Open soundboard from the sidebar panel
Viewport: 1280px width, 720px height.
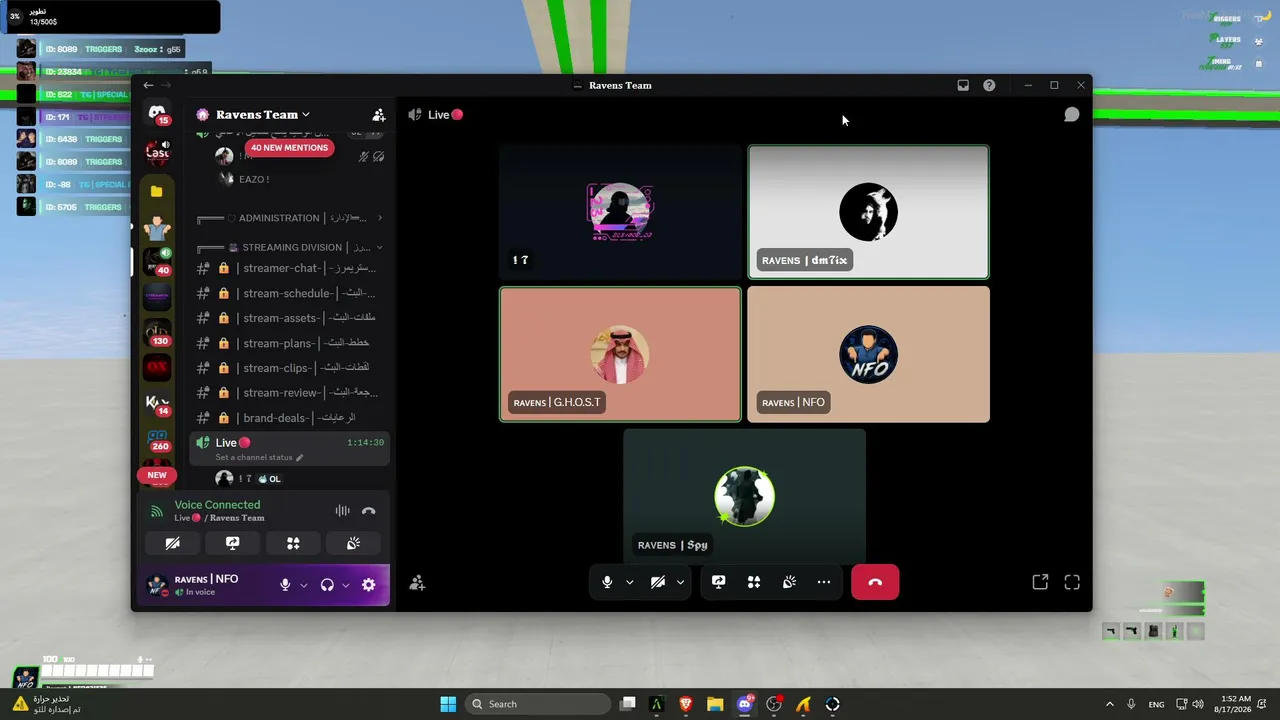[353, 543]
